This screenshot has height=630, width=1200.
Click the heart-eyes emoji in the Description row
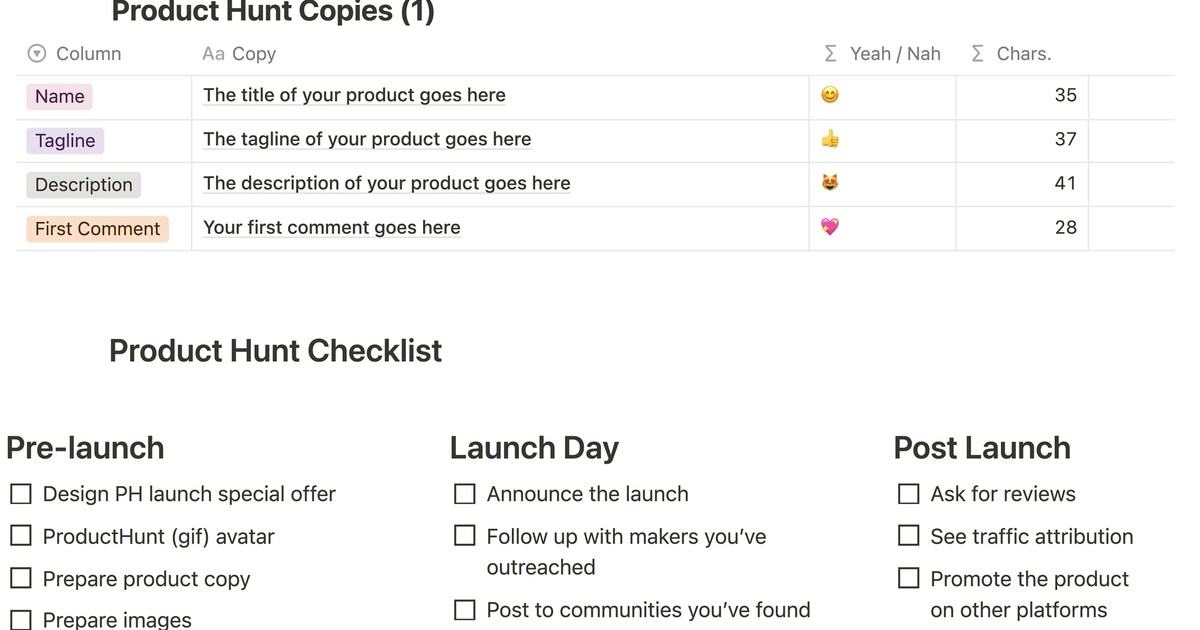coord(830,184)
